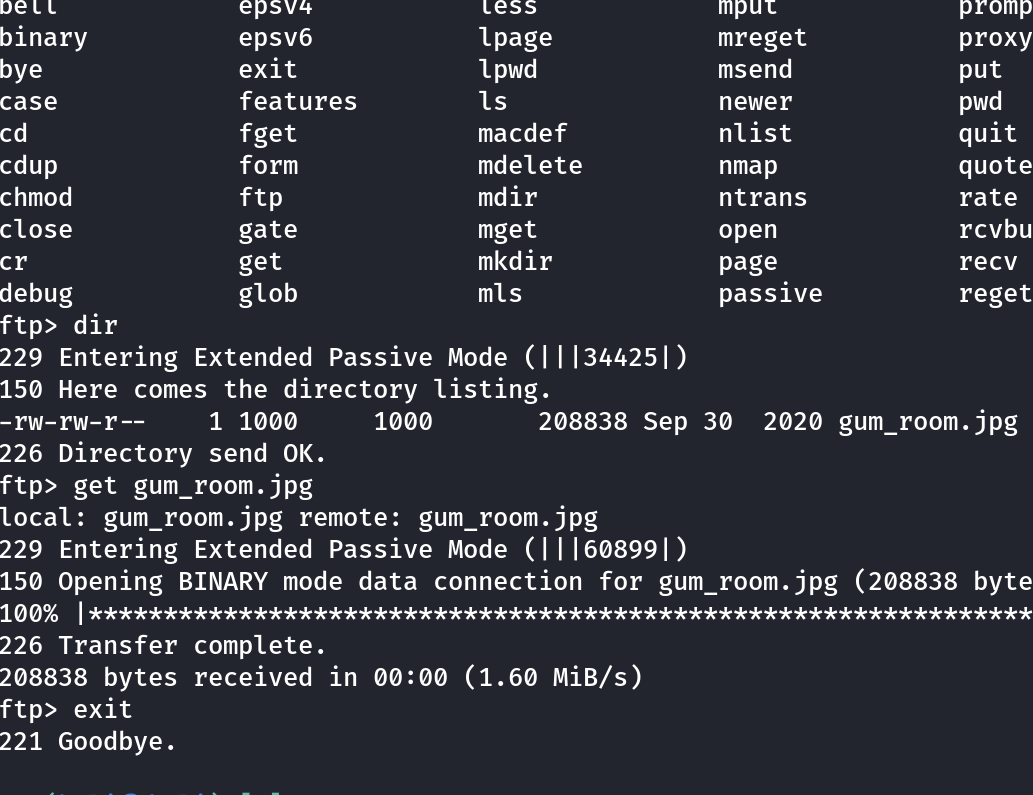Click on the "nlist" command

click(754, 133)
